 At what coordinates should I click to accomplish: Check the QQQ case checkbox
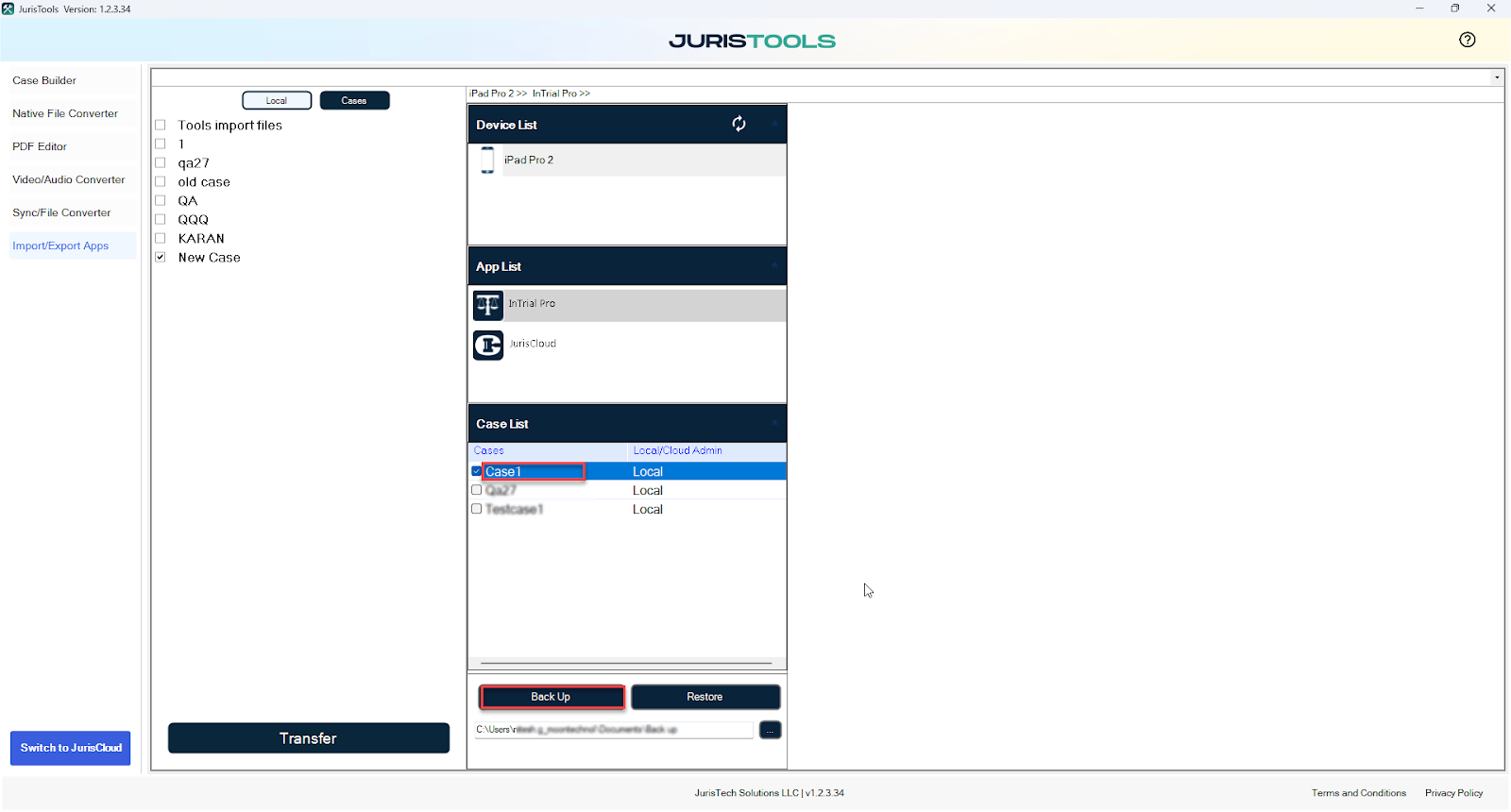point(161,219)
